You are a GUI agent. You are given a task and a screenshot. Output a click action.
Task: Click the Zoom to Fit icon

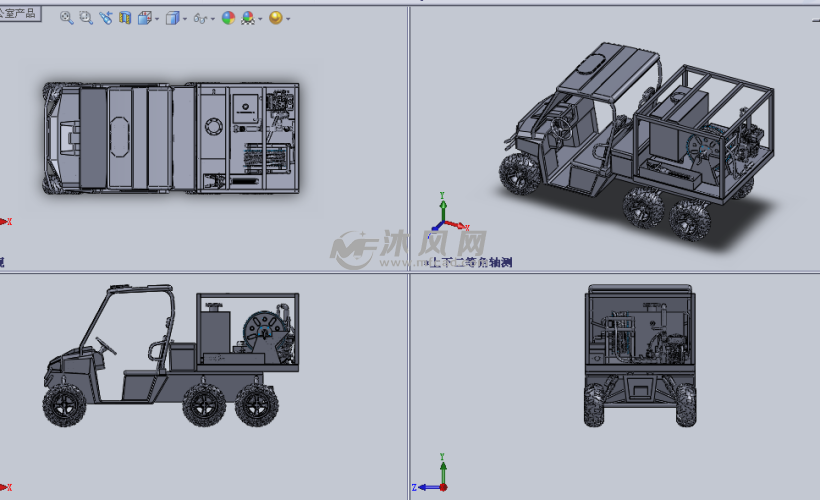(67, 18)
